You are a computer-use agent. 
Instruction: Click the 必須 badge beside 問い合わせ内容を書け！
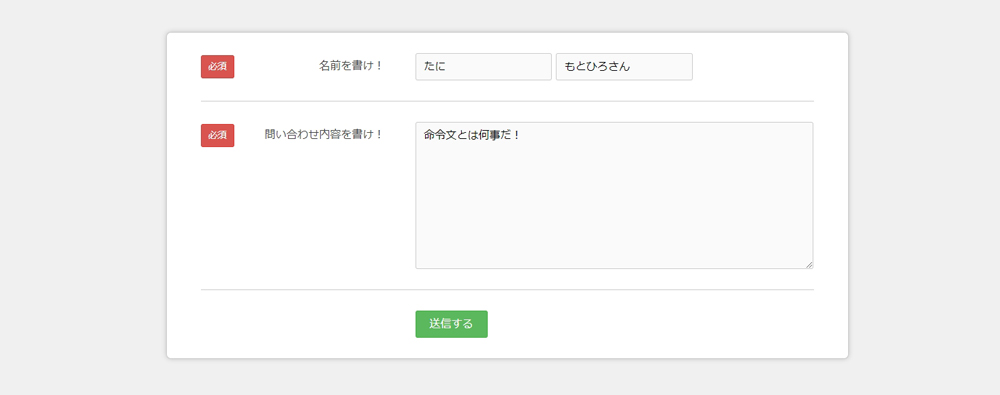coord(217,135)
